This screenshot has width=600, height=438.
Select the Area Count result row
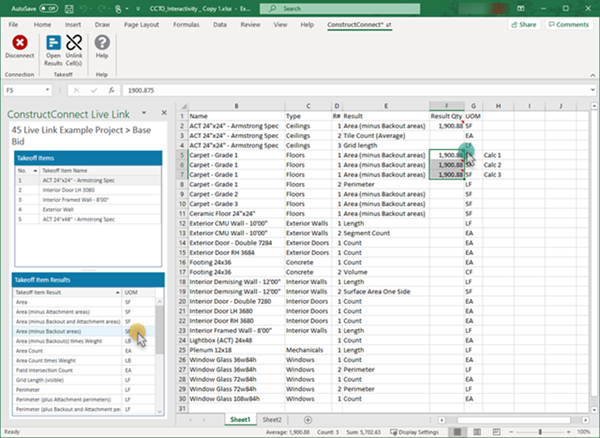pos(84,351)
